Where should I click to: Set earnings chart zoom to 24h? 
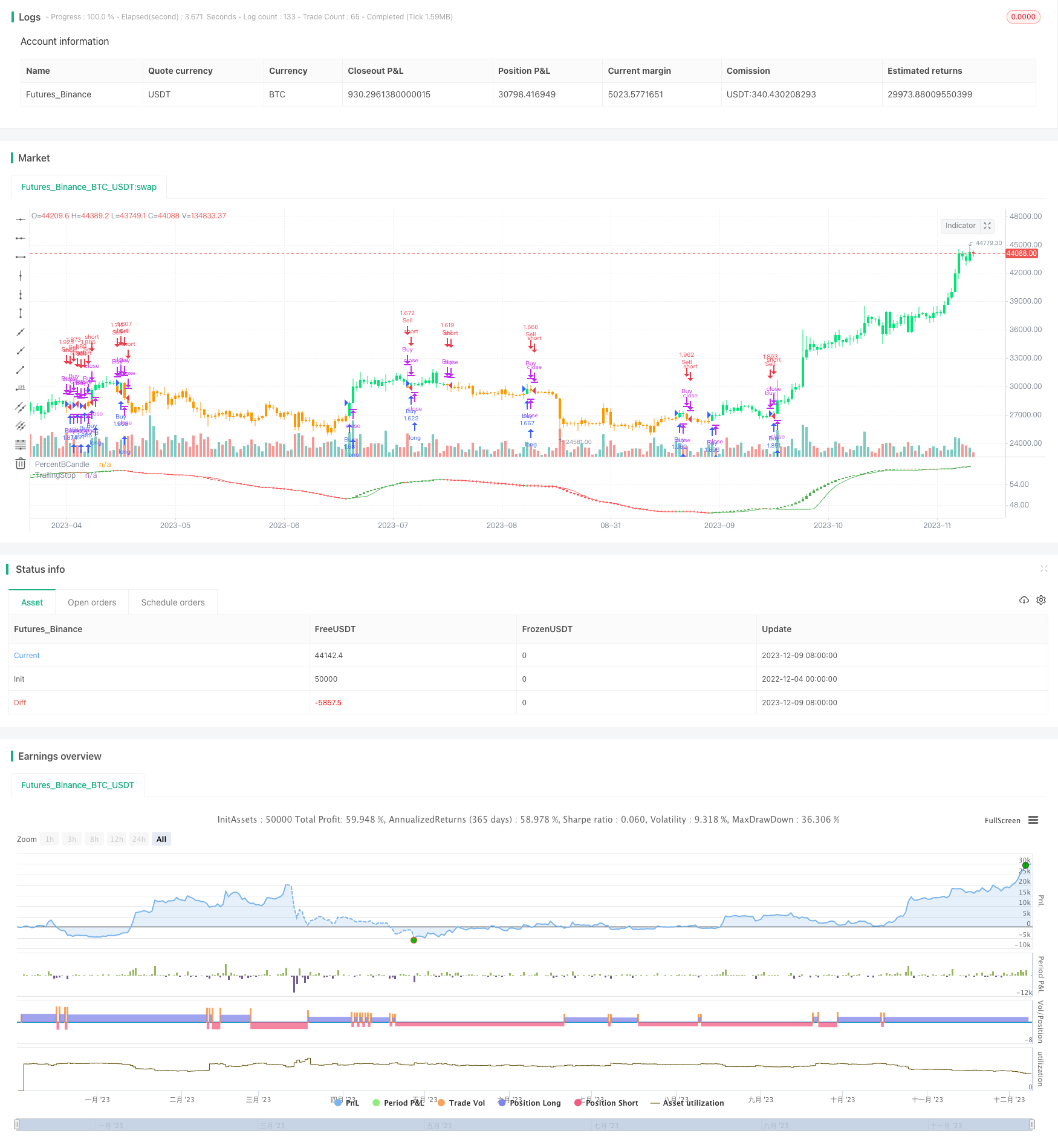[x=139, y=839]
